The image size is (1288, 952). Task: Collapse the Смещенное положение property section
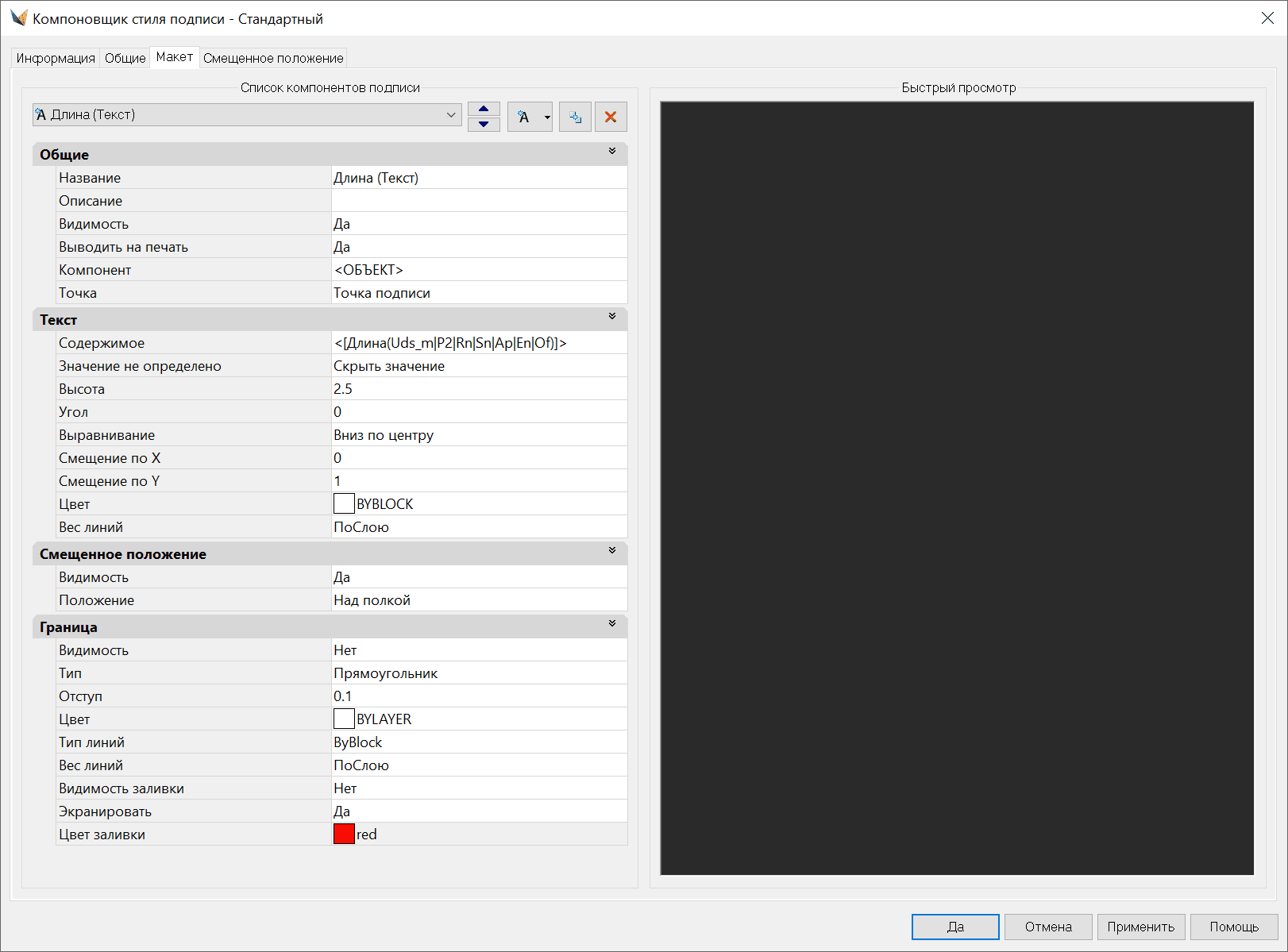tap(612, 550)
